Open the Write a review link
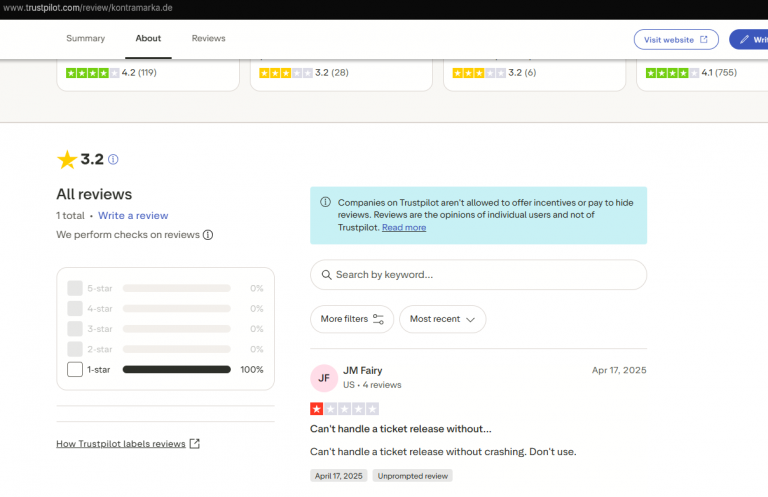This screenshot has width=768, height=497. 133,215
